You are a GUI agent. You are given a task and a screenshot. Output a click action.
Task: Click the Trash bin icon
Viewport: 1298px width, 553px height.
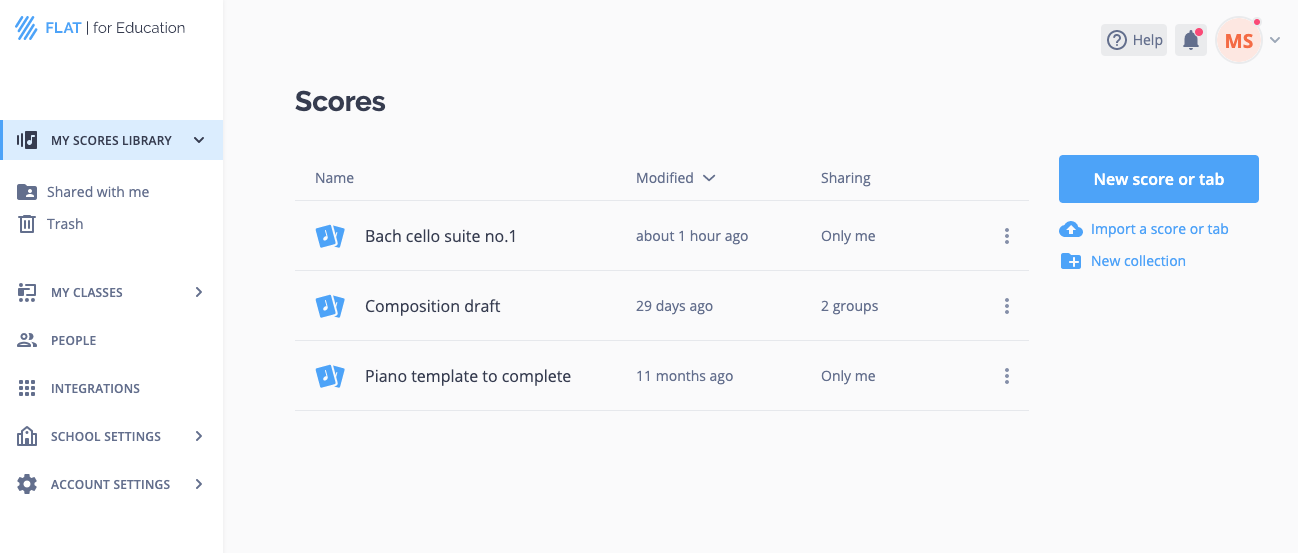tap(27, 224)
